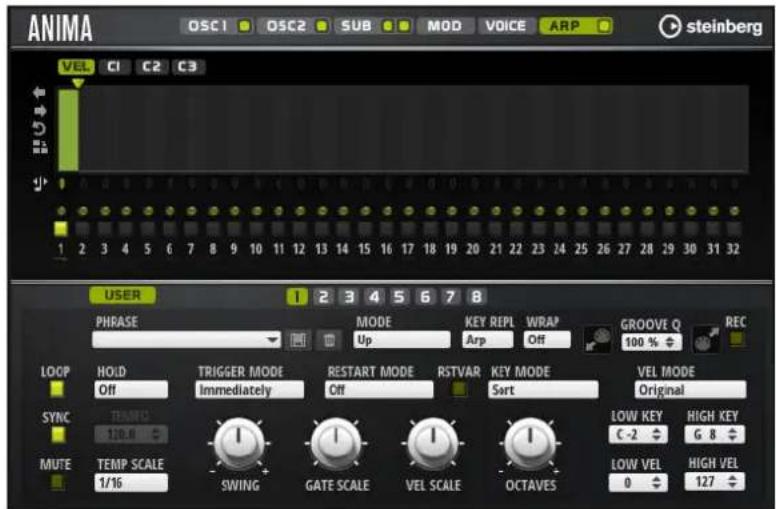Open the KEY REPL dropdown showing Arp
Screen dimensions: 776x509
(x=487, y=340)
